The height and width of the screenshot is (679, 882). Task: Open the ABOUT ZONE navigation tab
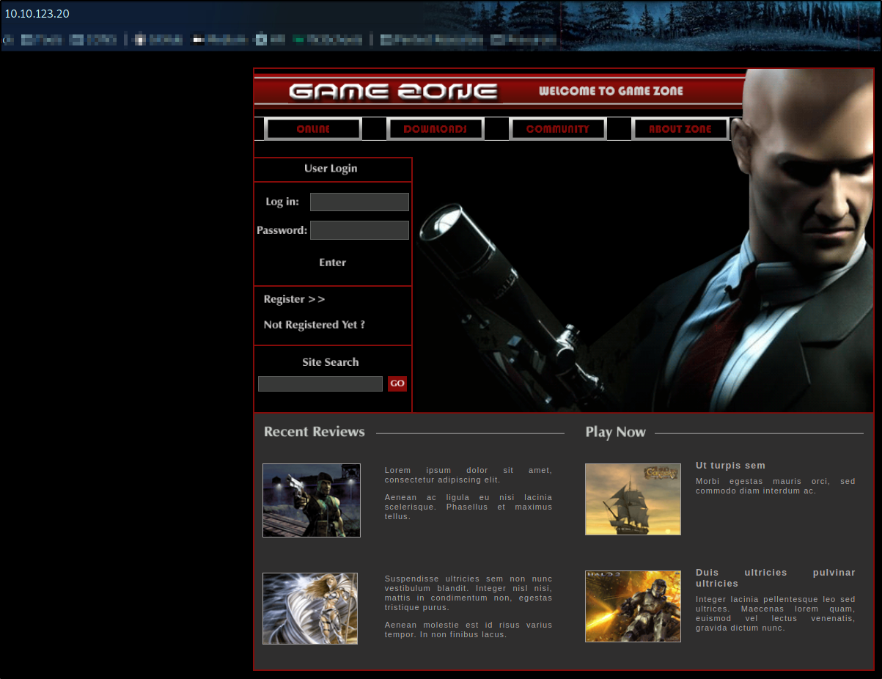pyautogui.click(x=680, y=129)
